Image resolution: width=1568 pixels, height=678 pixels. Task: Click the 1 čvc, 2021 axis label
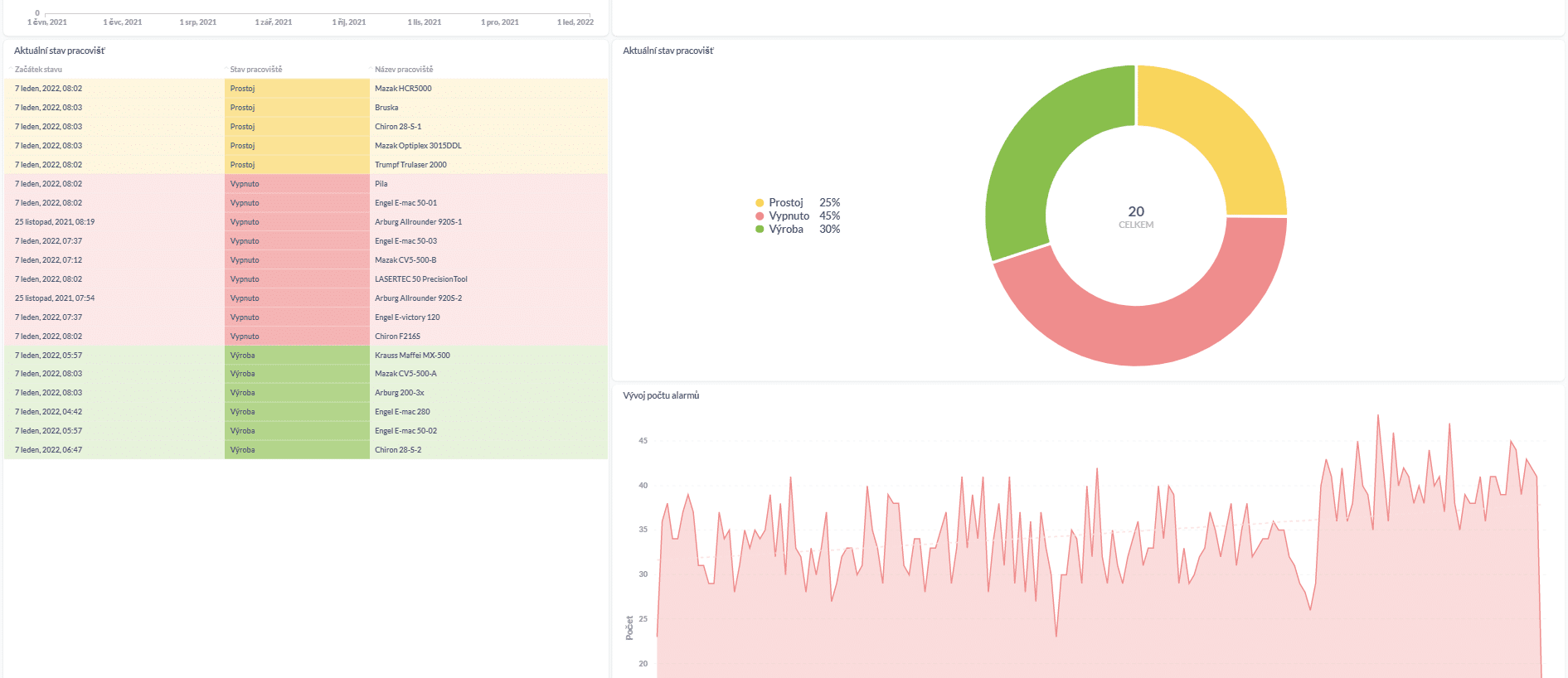pos(123,22)
